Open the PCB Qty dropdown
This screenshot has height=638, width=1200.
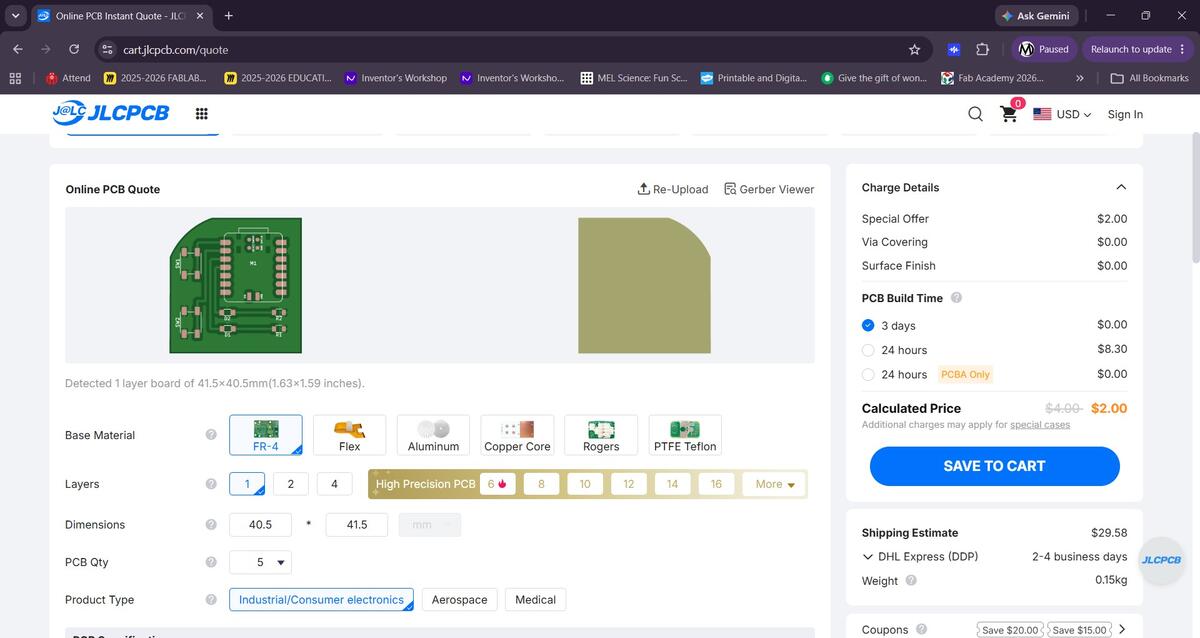coord(261,562)
